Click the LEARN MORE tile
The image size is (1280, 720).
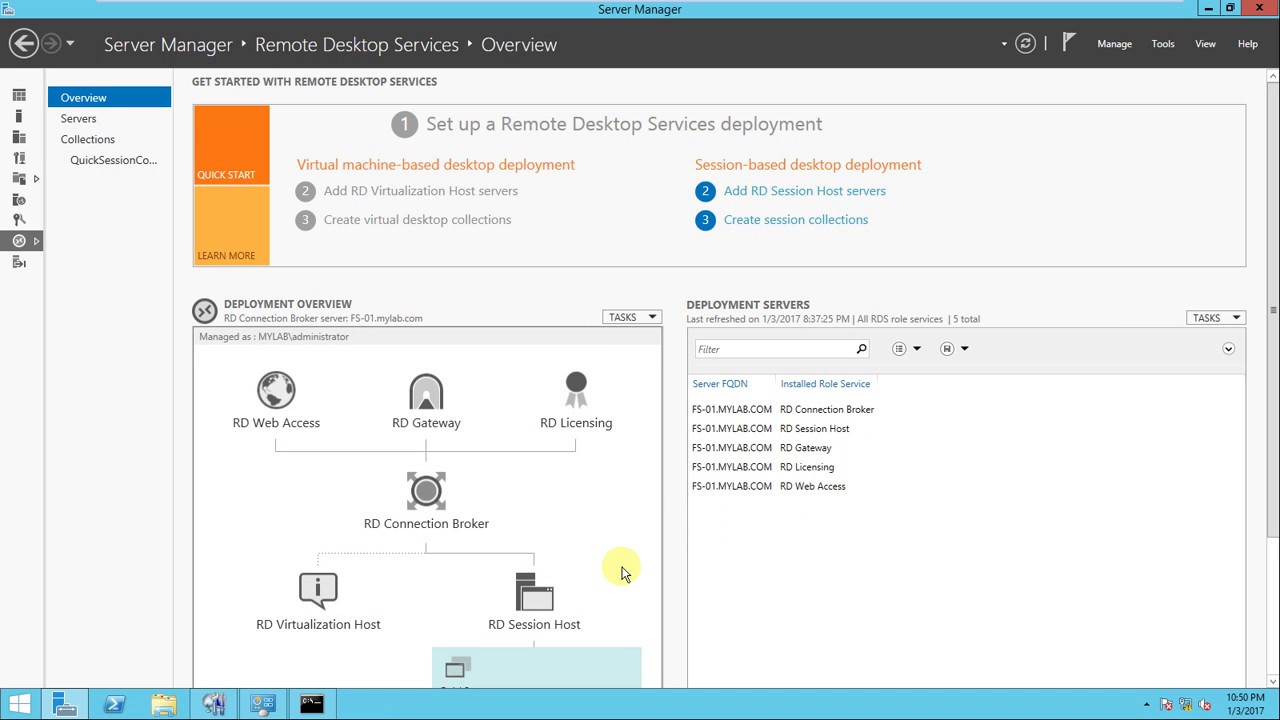(231, 226)
